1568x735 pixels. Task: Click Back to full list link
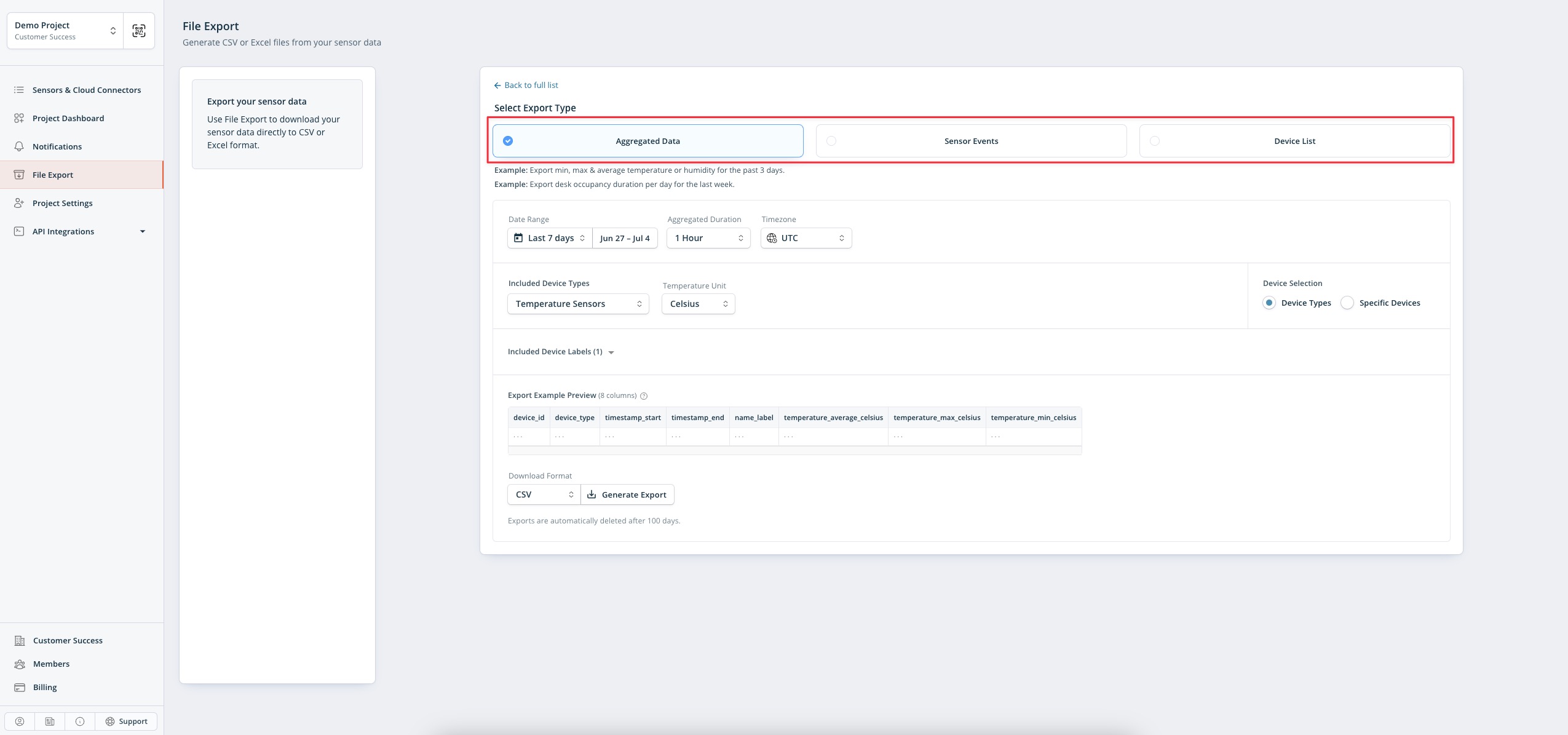(x=526, y=85)
